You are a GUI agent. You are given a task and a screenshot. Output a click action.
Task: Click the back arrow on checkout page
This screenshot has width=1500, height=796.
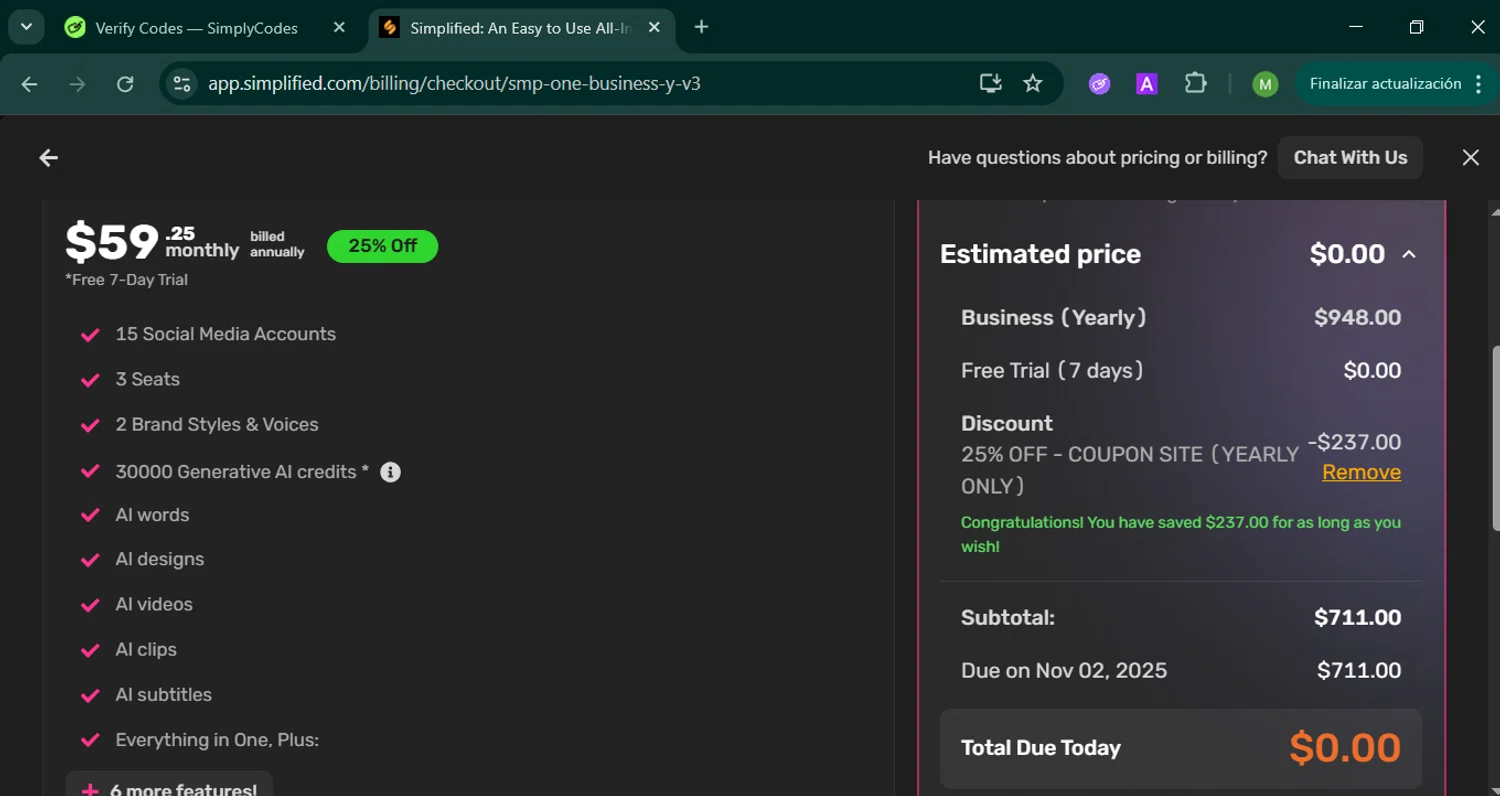coord(48,158)
